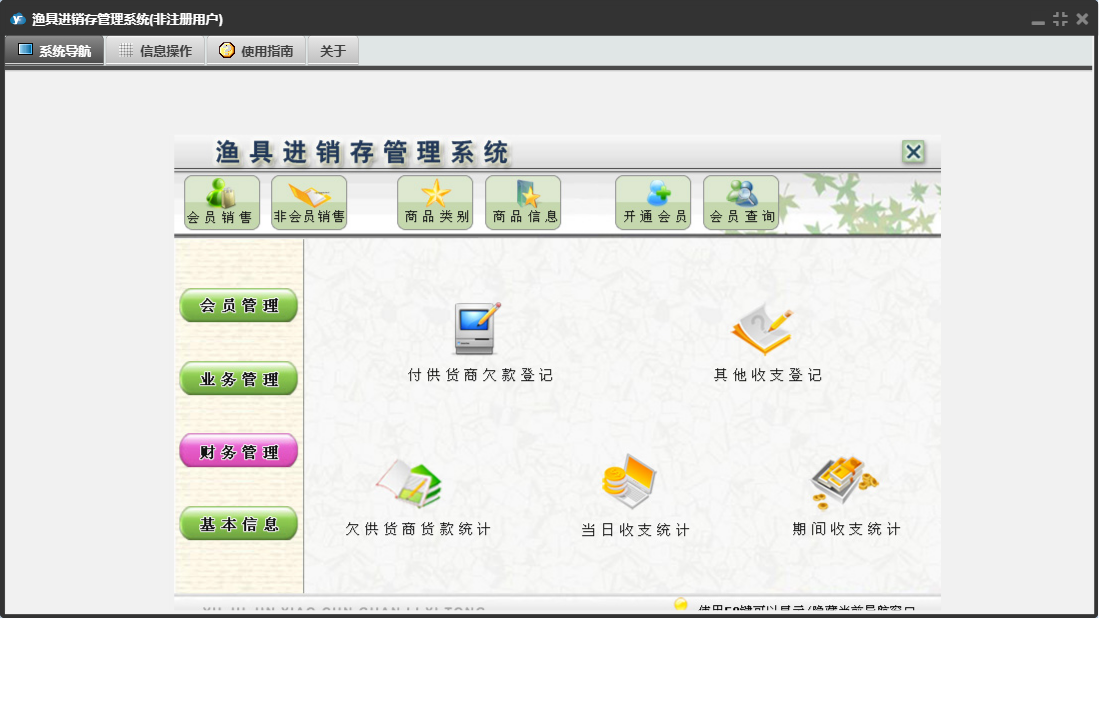Select 会员管理 sidebar button

tap(239, 305)
